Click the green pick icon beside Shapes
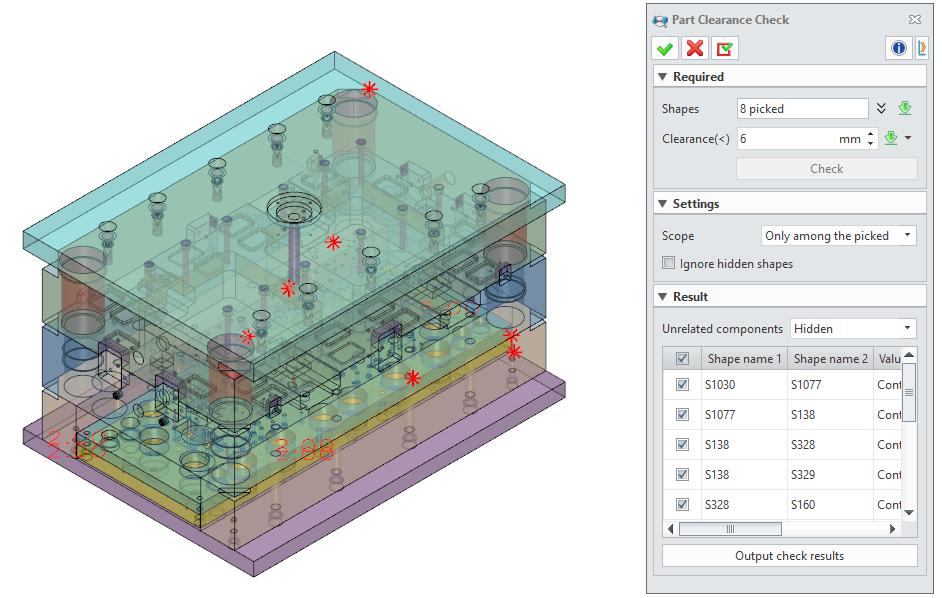The image size is (942, 598). [905, 109]
